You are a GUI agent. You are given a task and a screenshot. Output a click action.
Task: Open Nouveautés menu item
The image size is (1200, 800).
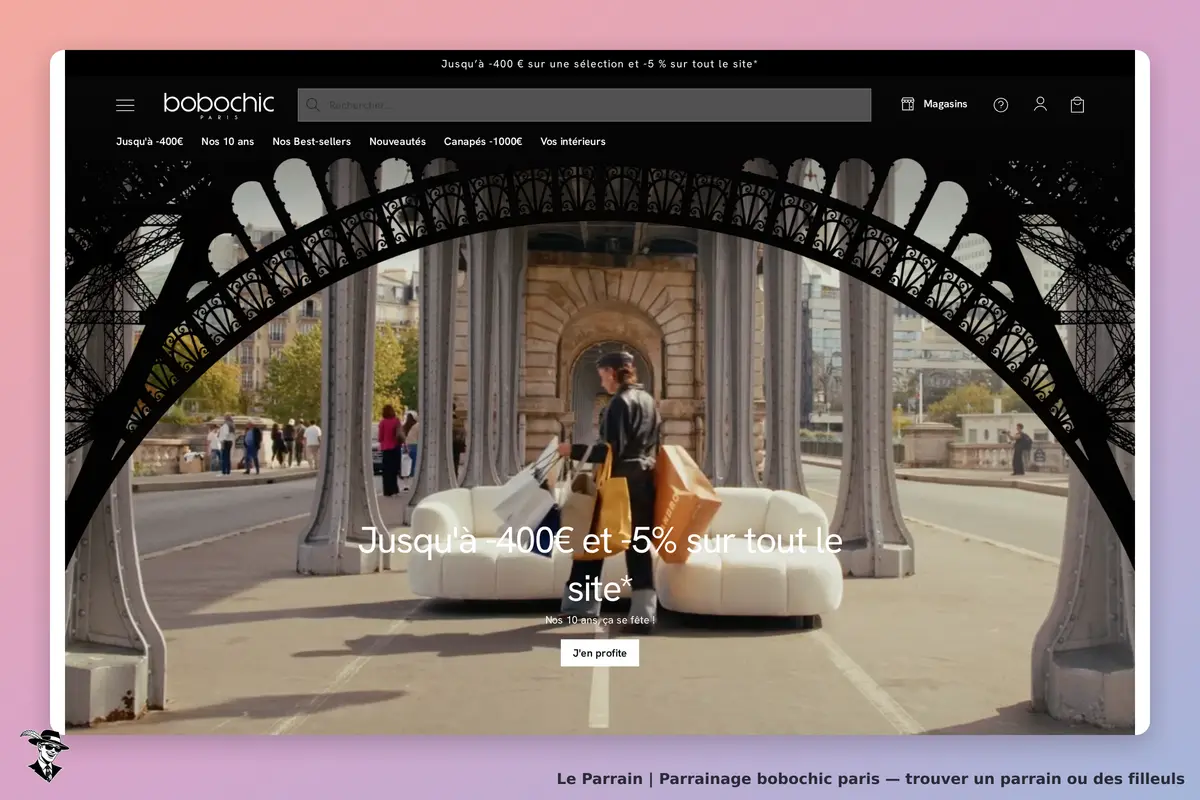(397, 142)
